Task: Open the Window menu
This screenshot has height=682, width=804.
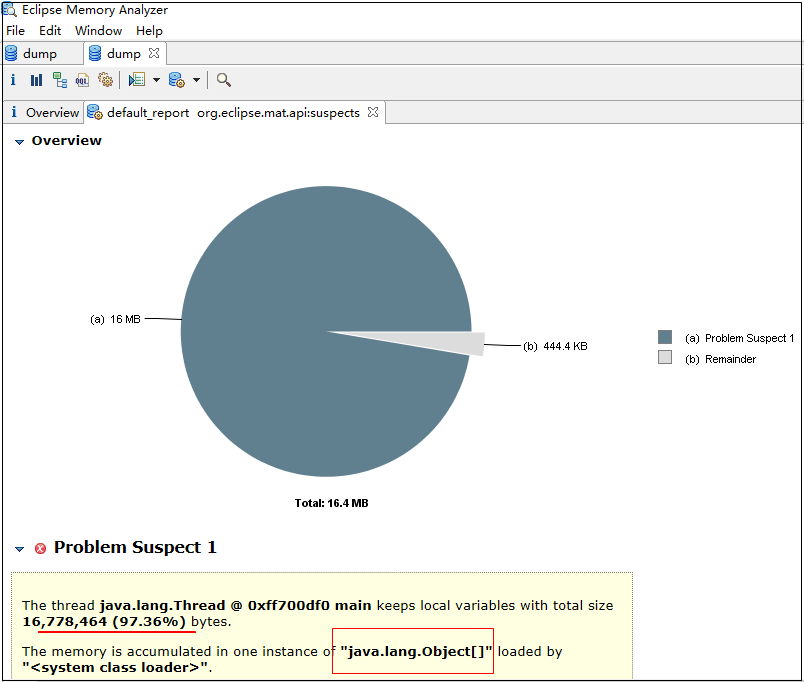Action: [x=98, y=31]
